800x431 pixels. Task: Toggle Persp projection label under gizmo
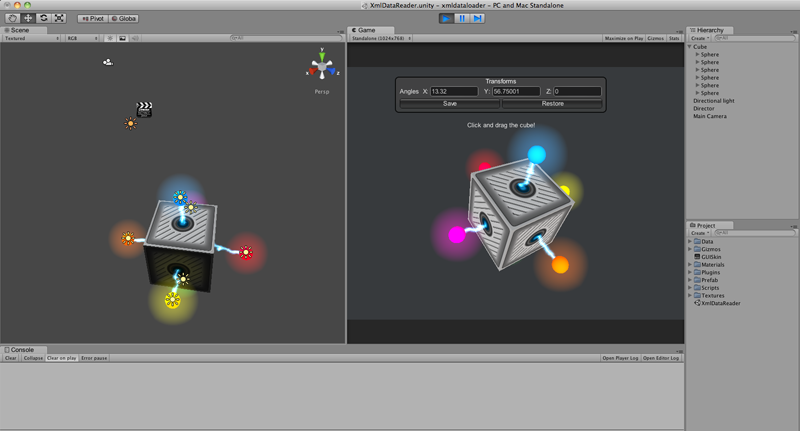coord(322,92)
